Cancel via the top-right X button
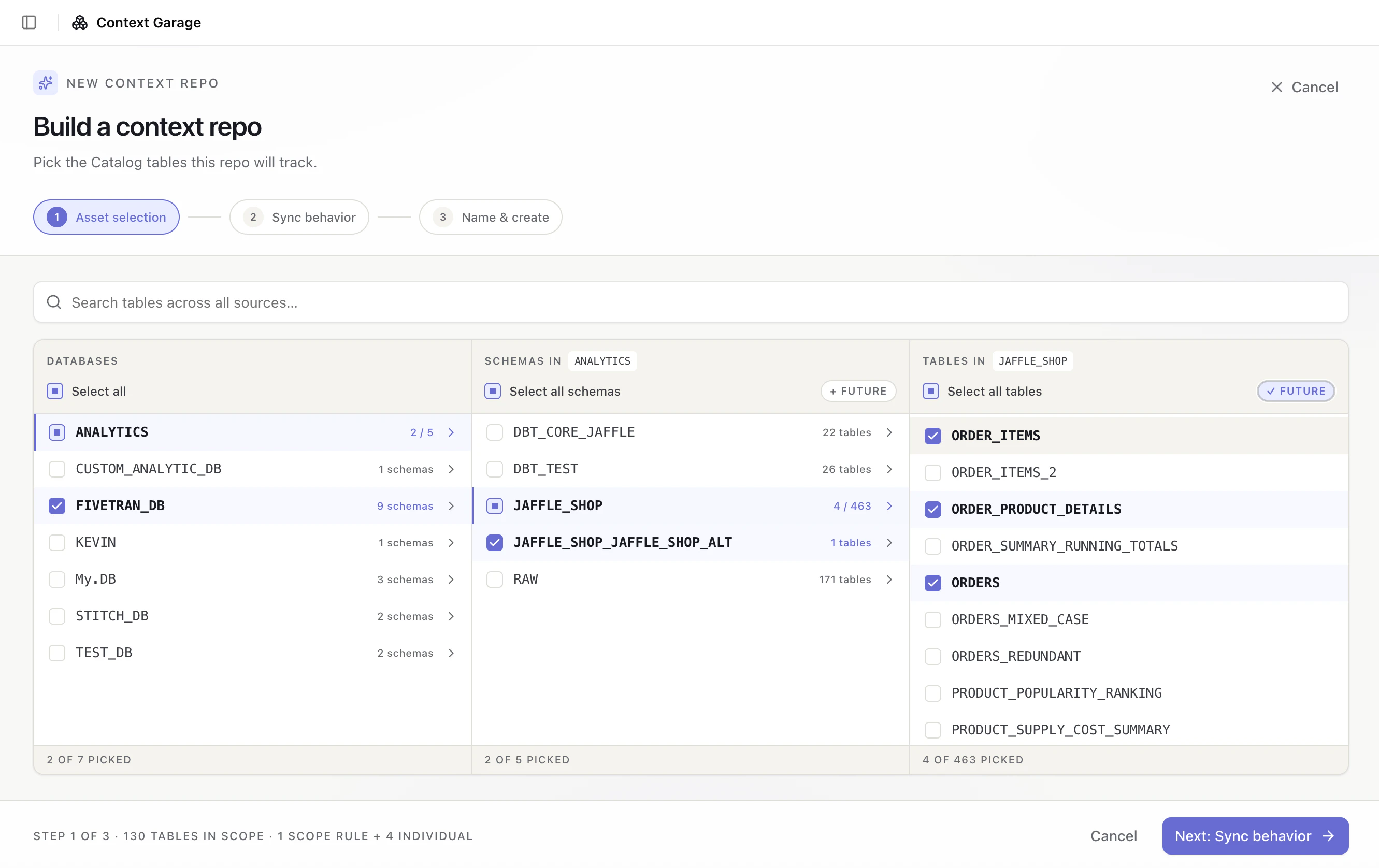This screenshot has width=1379, height=868. pyautogui.click(x=1304, y=87)
